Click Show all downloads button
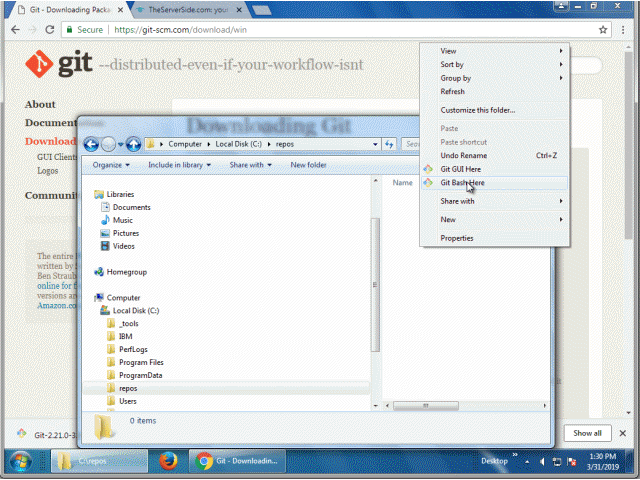Viewport: 640px width, 480px height. 587,433
